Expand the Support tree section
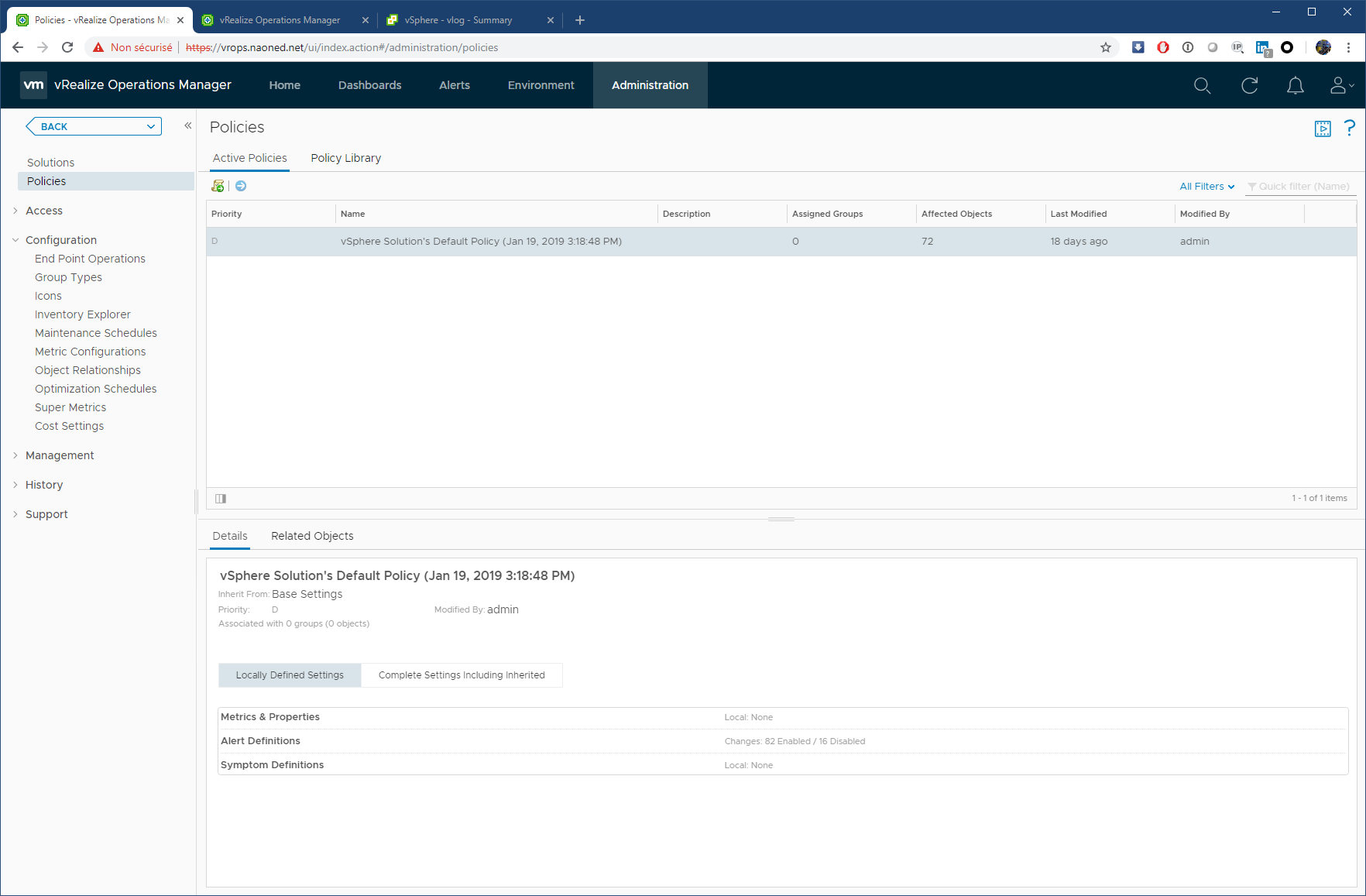The height and width of the screenshot is (896, 1366). pos(15,514)
